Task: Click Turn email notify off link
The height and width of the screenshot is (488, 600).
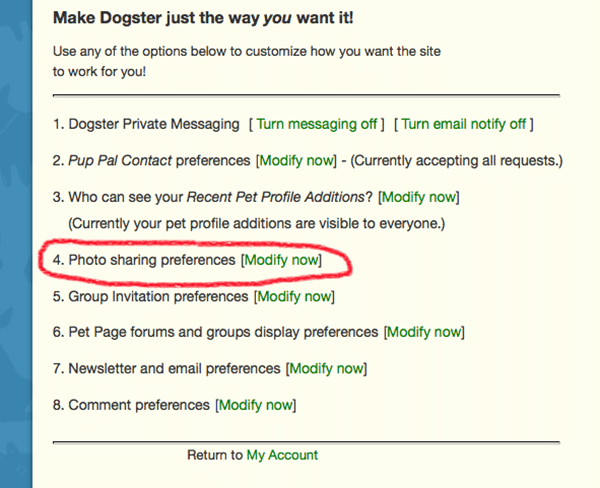Action: [x=463, y=124]
